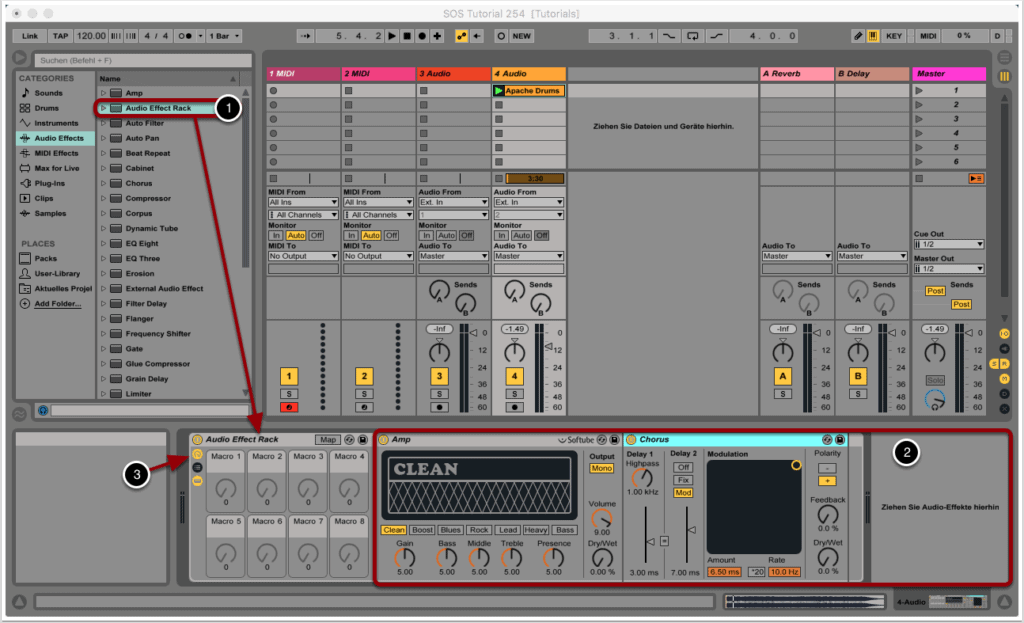Screen dimensions: 1024x623
Task: Launch the Apache Drums clip
Action: click(499, 91)
